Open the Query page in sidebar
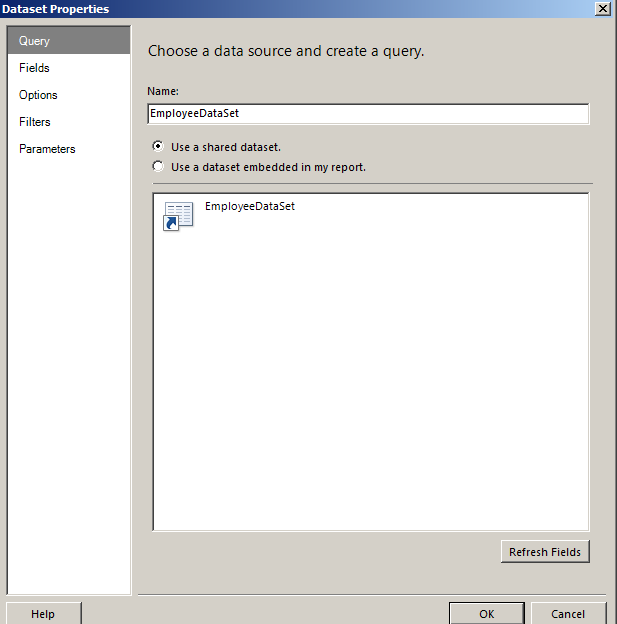This screenshot has width=617, height=624. click(68, 41)
